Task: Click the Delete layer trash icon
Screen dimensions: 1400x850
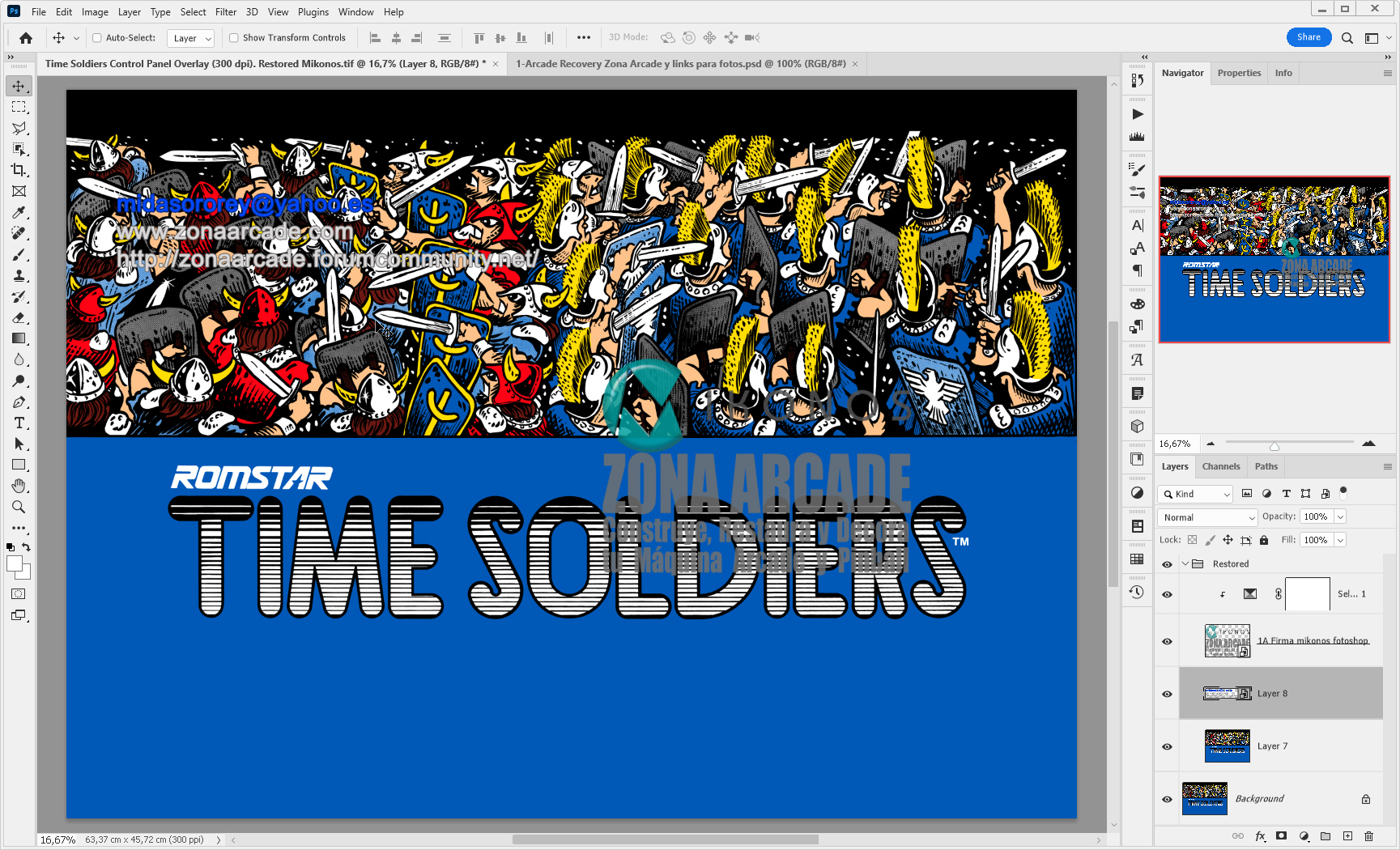Action: 1368,836
